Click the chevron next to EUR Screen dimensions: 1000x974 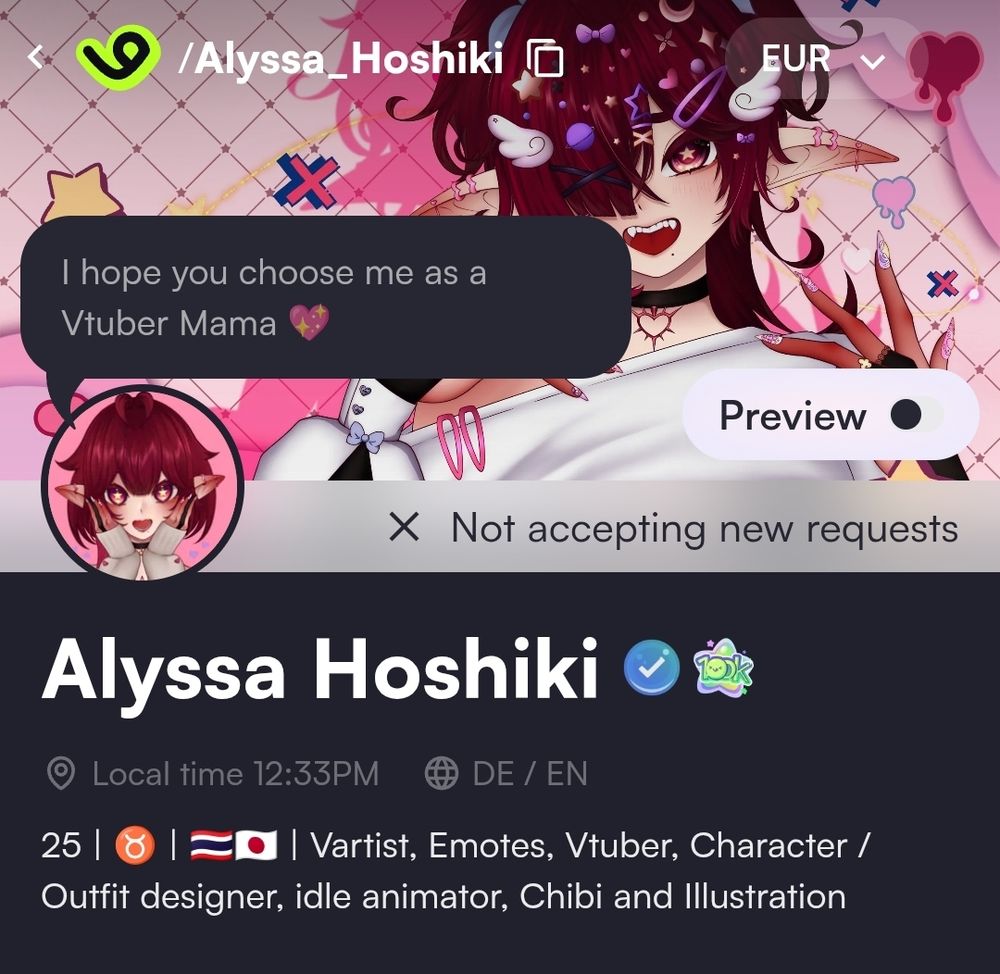872,61
